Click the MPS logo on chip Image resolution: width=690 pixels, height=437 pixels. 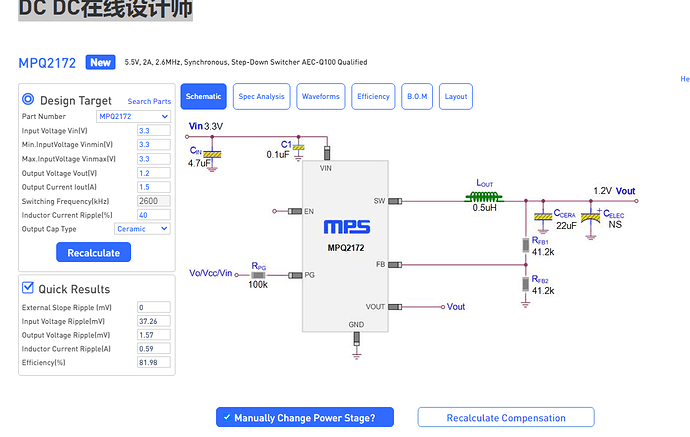click(x=347, y=227)
